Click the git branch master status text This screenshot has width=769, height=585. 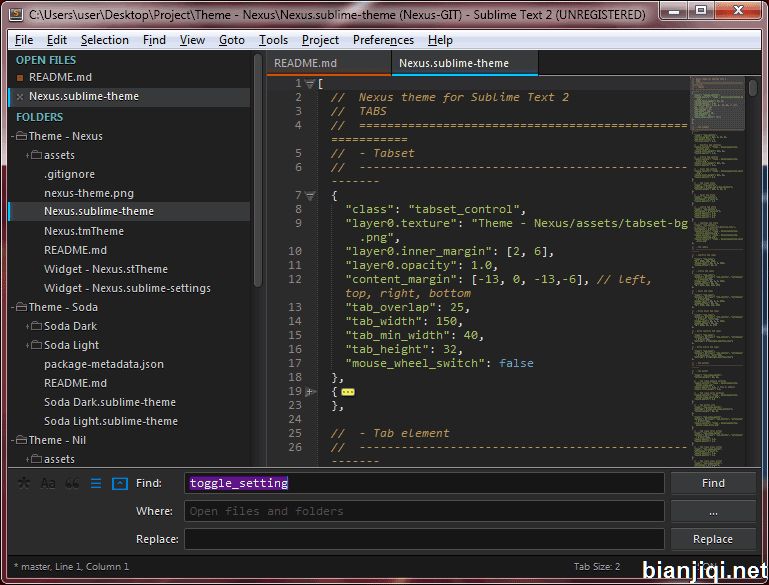[35, 566]
